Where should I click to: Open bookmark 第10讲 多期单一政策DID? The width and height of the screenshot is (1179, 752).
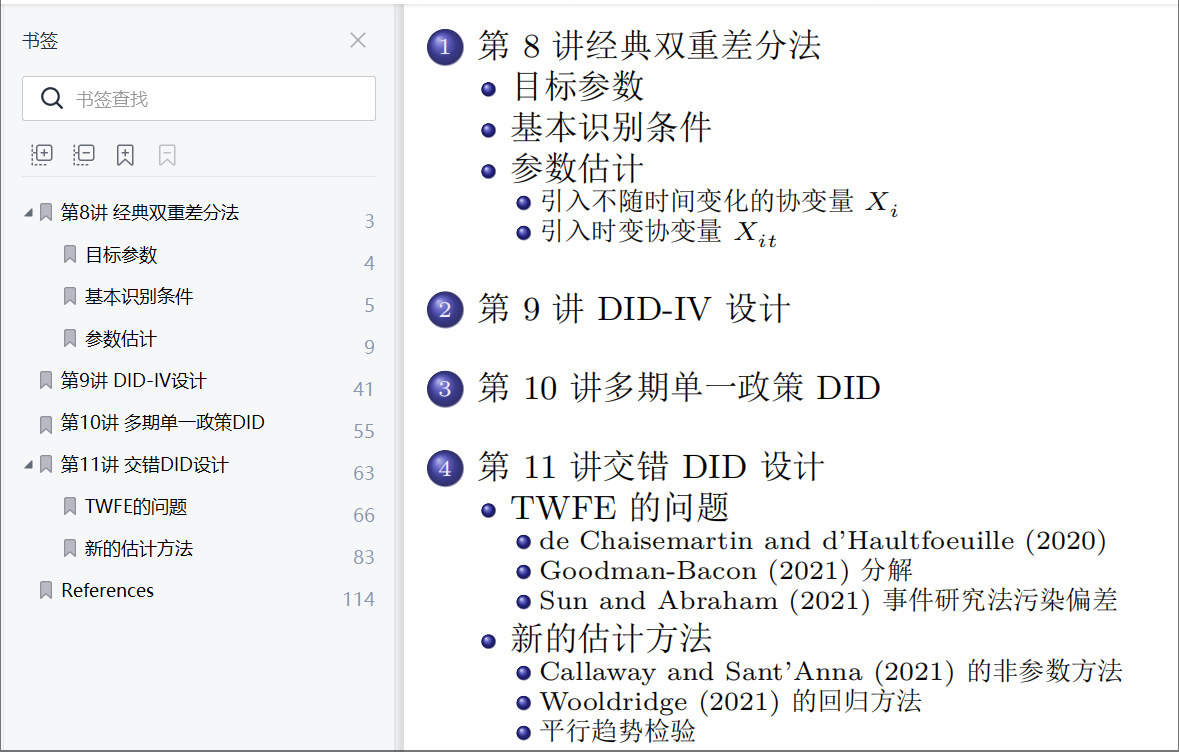click(x=162, y=423)
